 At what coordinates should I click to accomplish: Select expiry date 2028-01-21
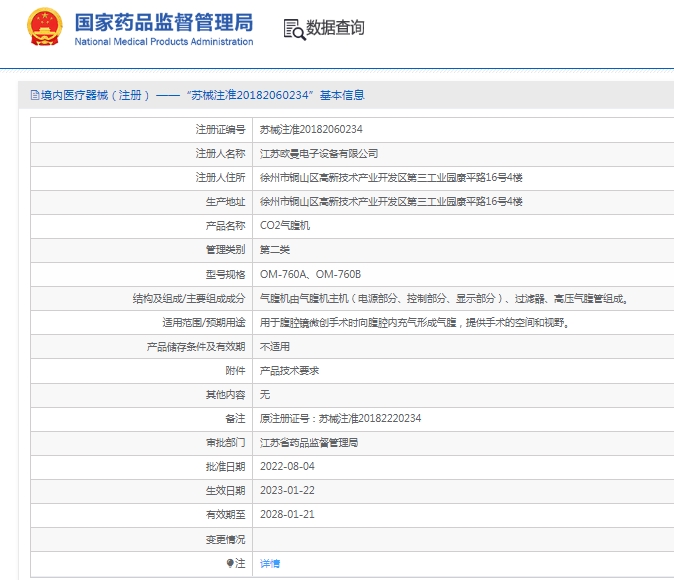287,515
